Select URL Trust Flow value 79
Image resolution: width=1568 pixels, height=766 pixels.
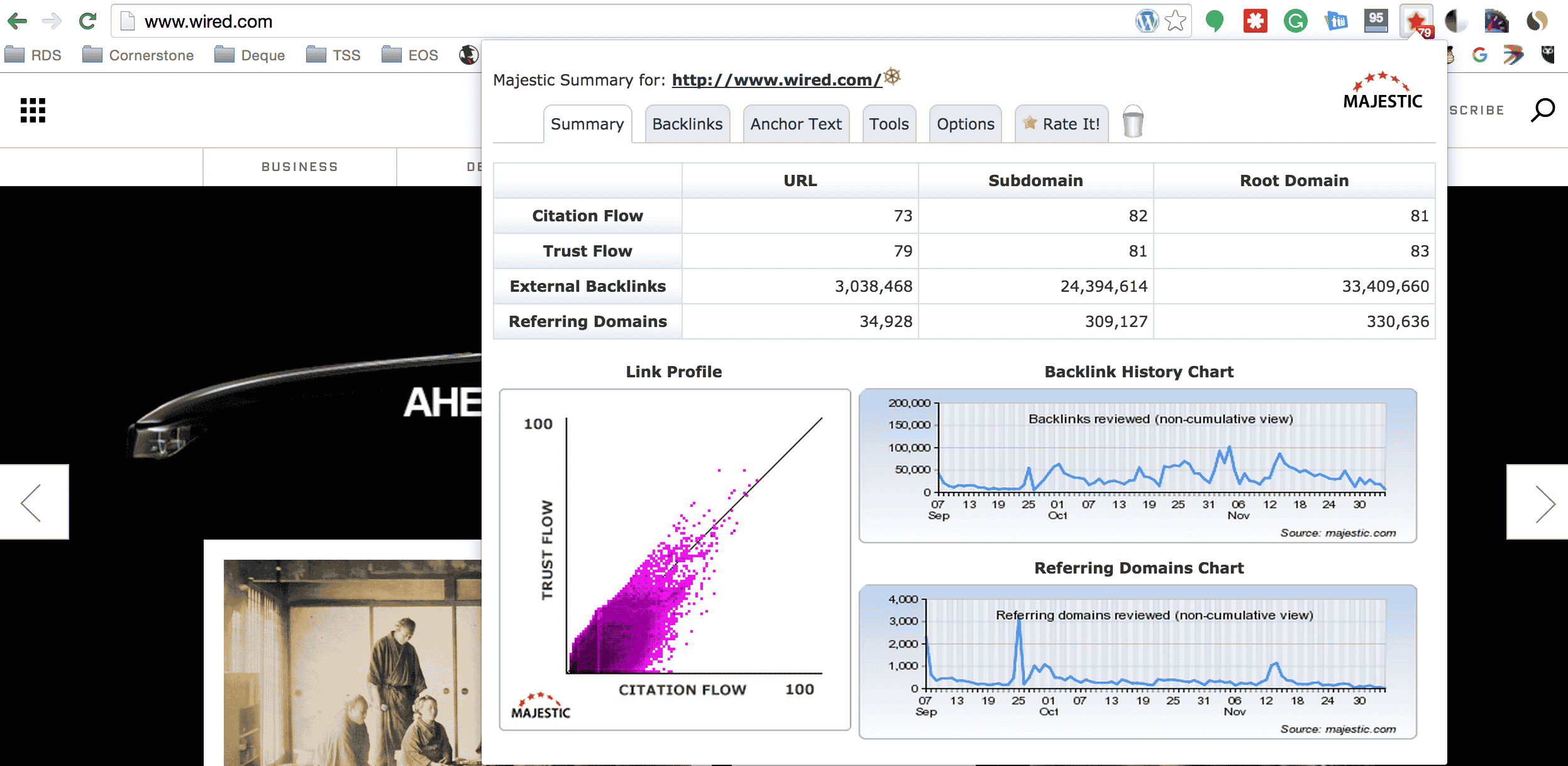pyautogui.click(x=903, y=251)
